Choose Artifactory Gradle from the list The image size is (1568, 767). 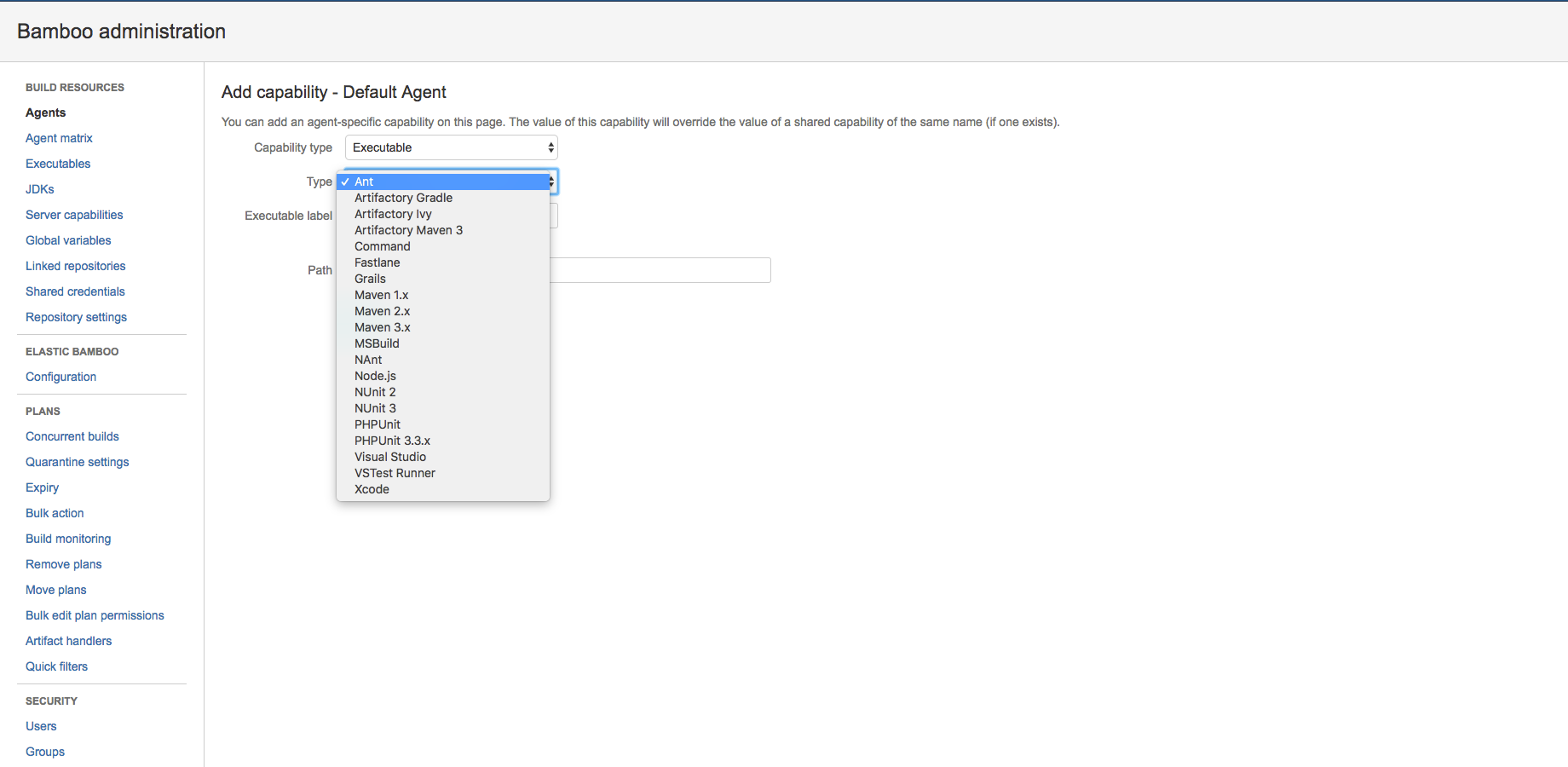coord(443,198)
